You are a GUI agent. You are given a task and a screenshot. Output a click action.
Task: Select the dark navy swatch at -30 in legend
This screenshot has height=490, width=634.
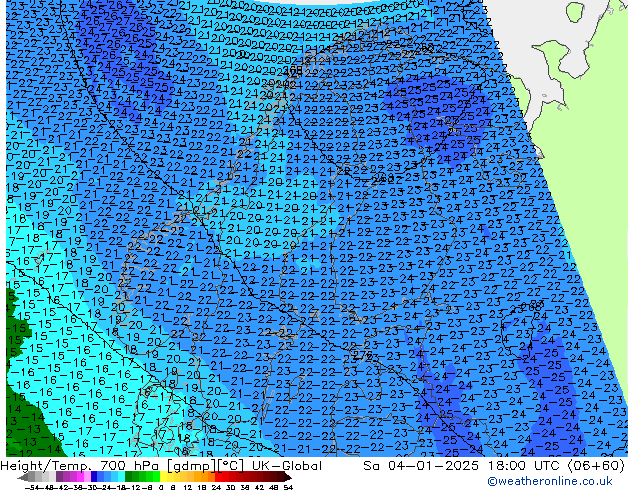coord(94,478)
